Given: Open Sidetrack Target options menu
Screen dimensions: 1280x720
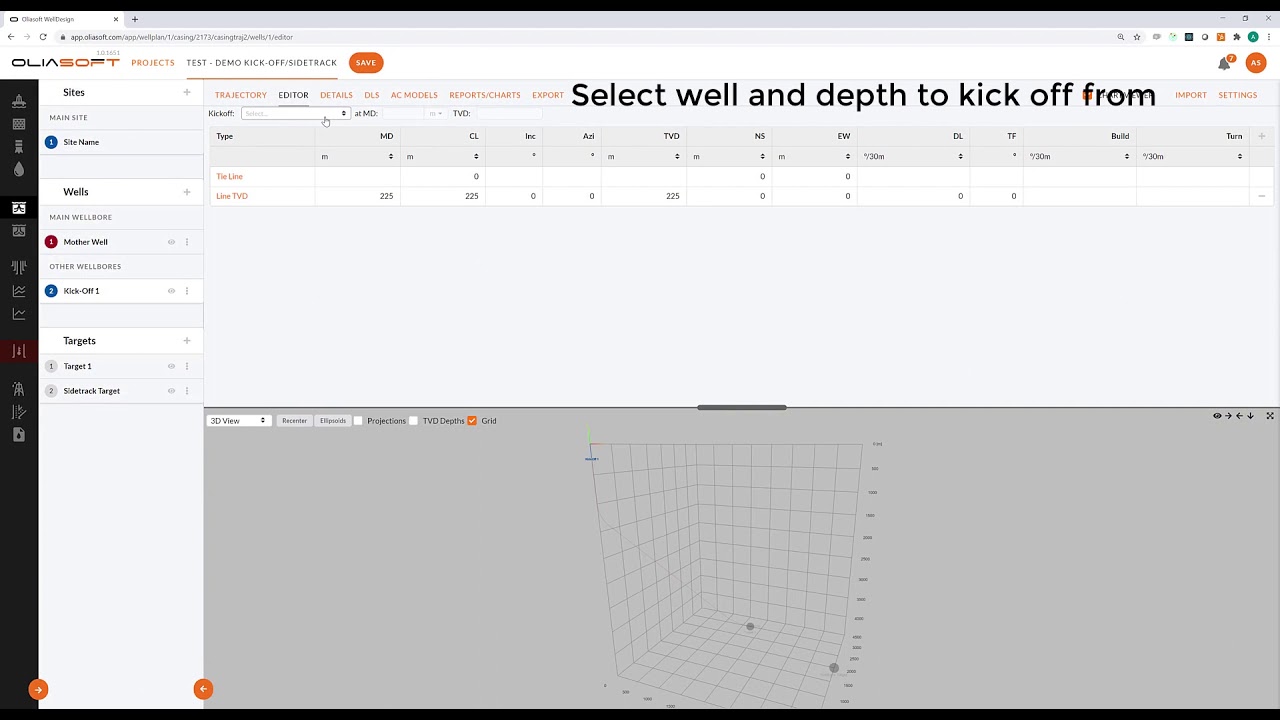Looking at the screenshot, I should coord(187,391).
